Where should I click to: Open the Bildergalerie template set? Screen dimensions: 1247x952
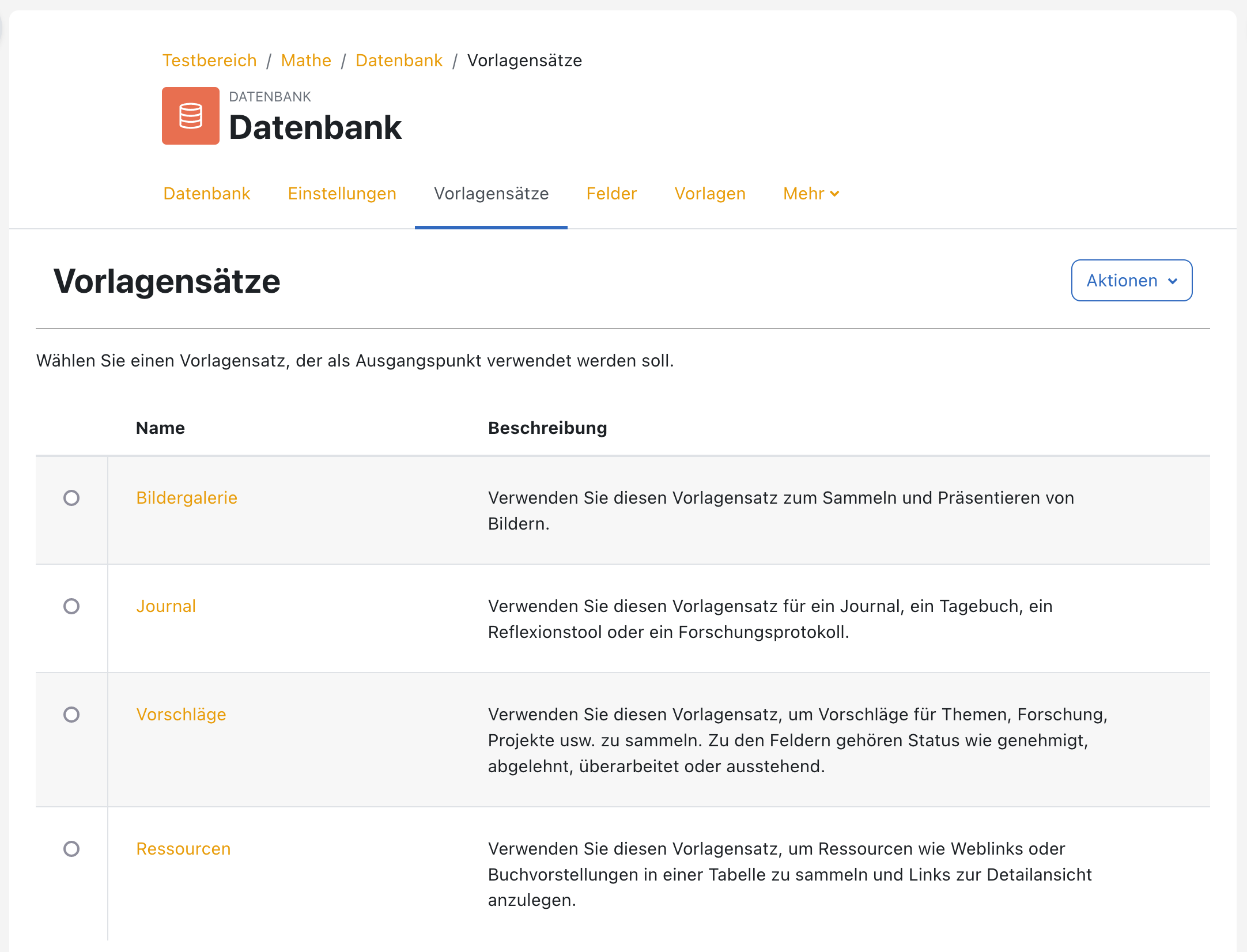click(x=187, y=498)
